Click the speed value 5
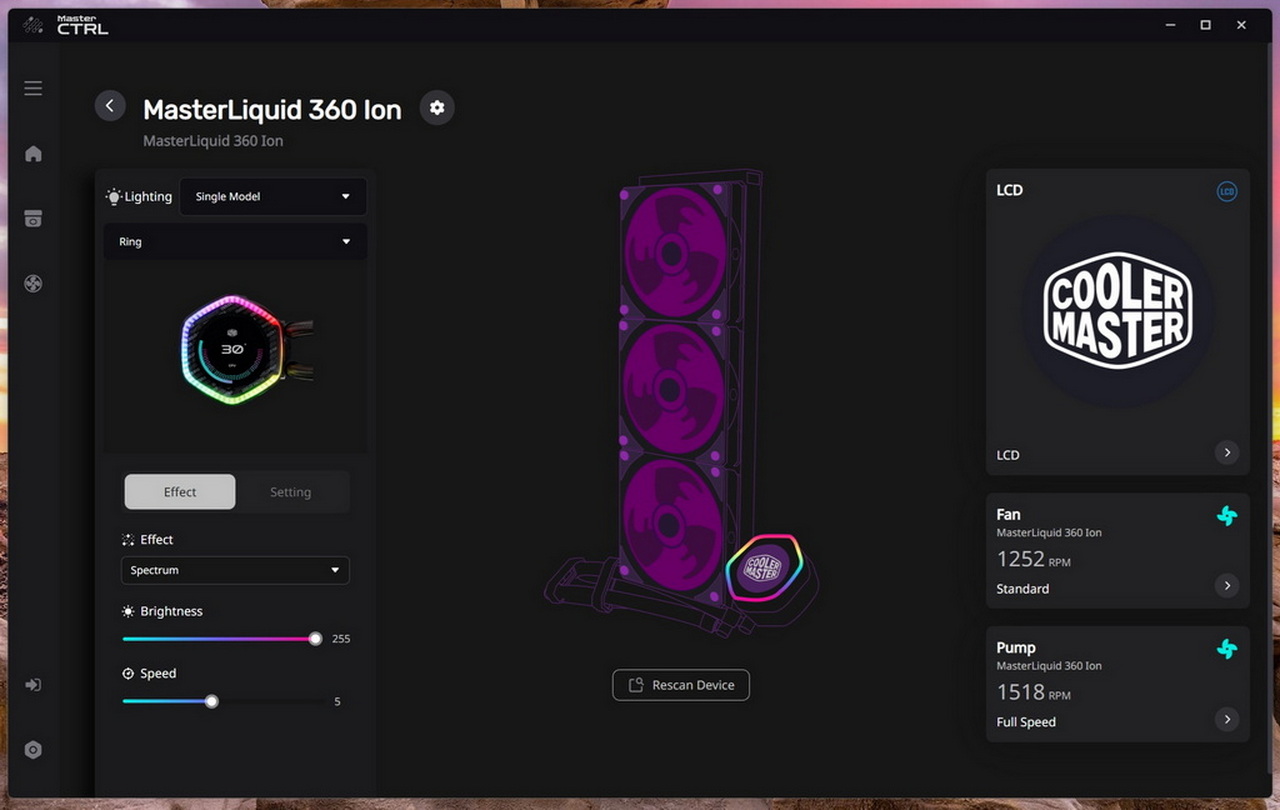 tap(337, 702)
